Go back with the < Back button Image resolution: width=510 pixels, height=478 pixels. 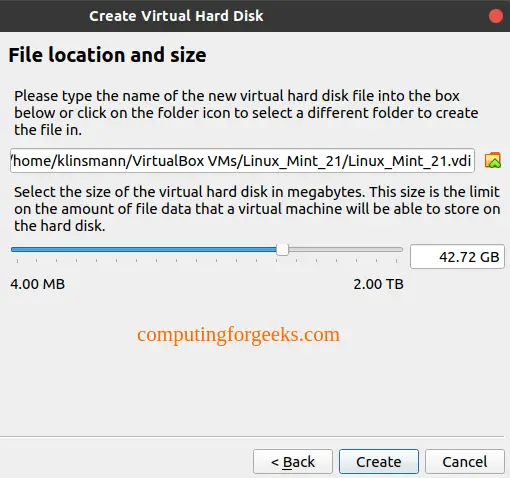[x=293, y=462]
